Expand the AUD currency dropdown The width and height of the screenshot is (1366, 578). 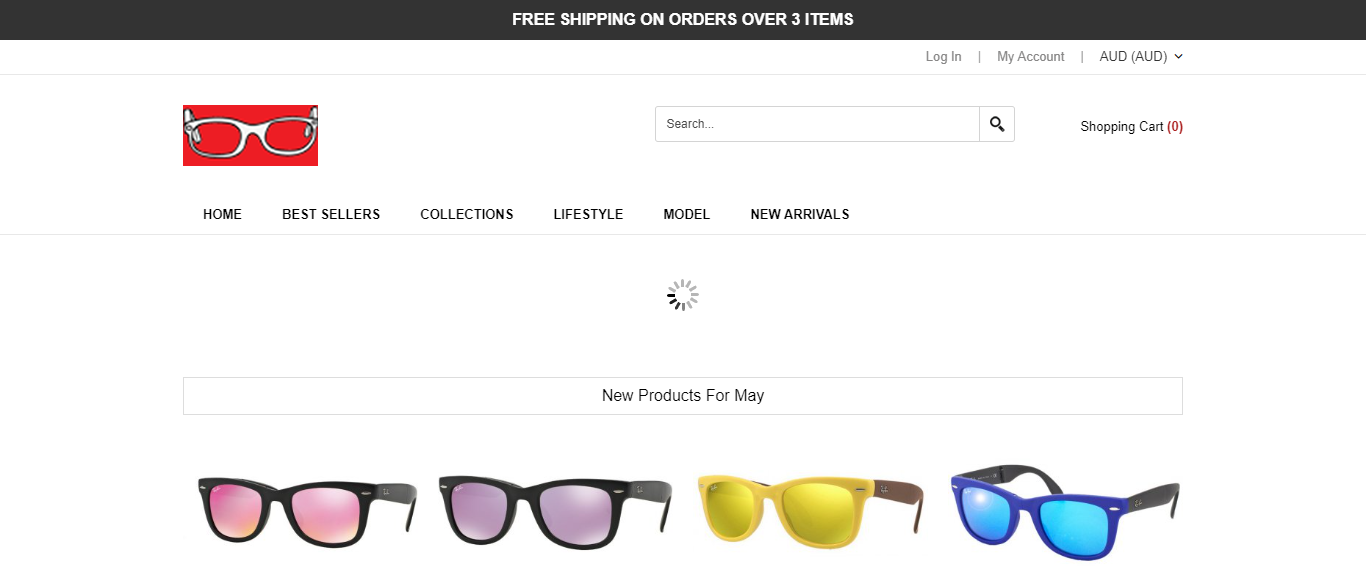[x=1141, y=57]
